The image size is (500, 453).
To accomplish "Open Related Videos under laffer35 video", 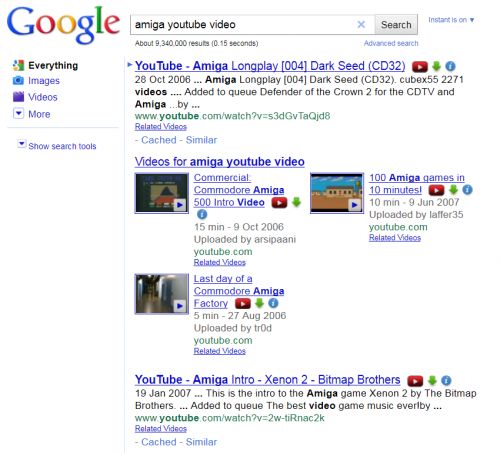I will click(395, 238).
